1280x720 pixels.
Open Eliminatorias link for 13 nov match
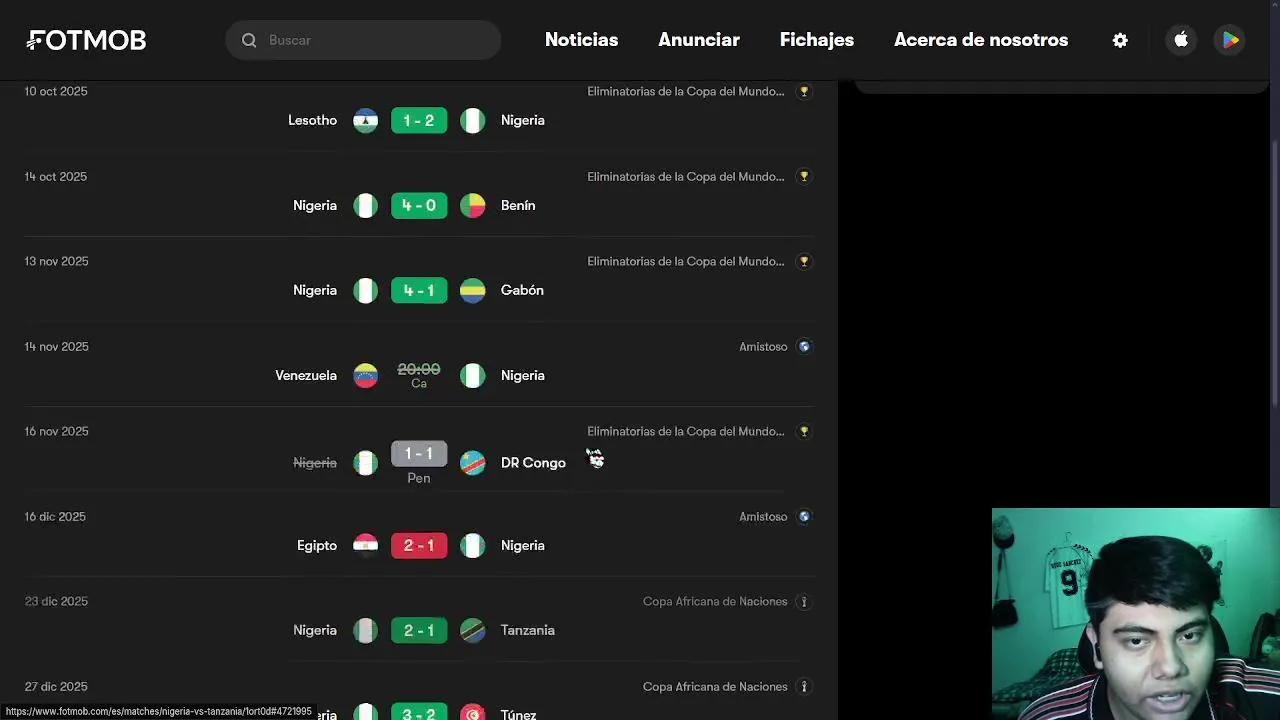[x=686, y=261]
